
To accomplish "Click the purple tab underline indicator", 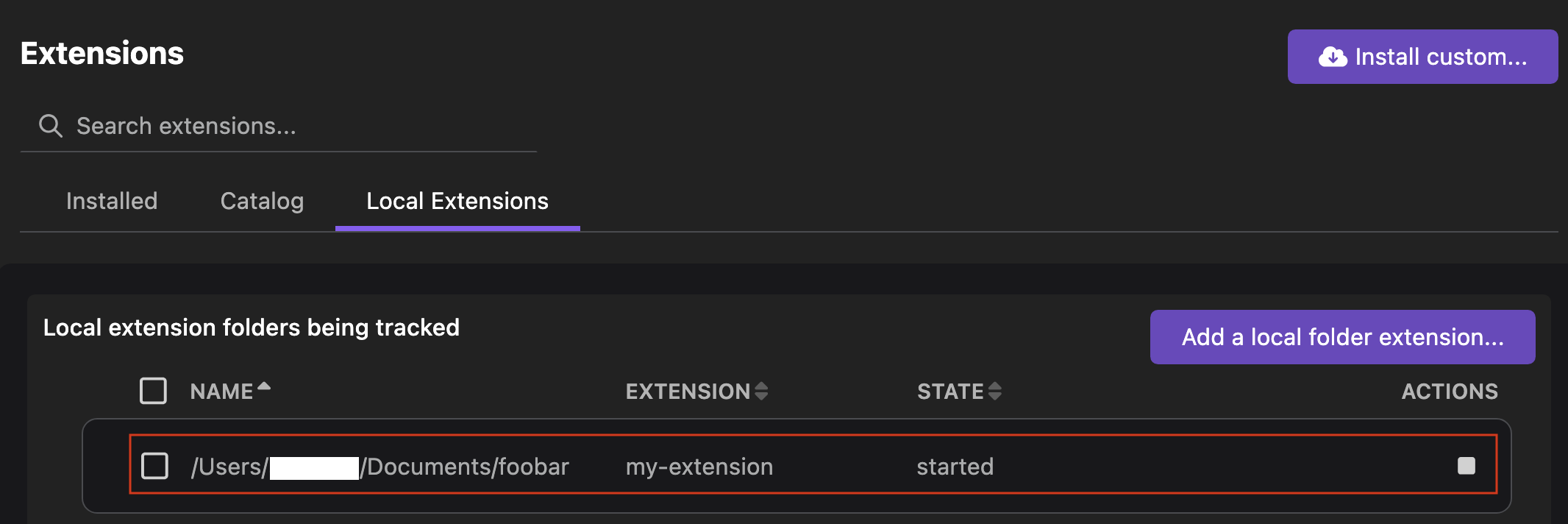I will (x=457, y=230).
